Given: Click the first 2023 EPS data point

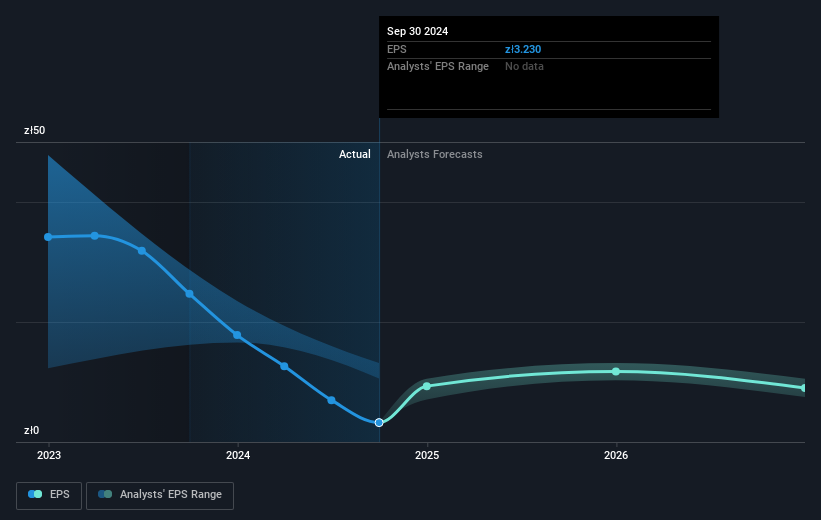Looking at the screenshot, I should coord(48,237).
